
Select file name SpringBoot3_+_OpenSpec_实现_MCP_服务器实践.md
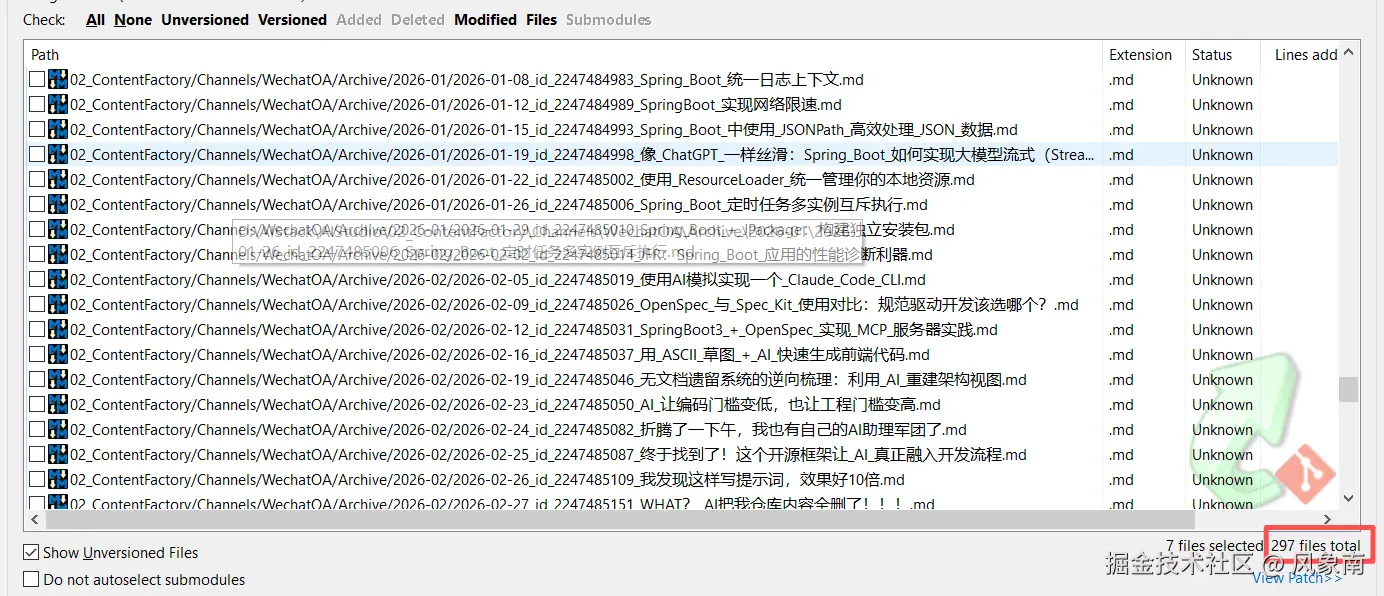click(x=818, y=330)
